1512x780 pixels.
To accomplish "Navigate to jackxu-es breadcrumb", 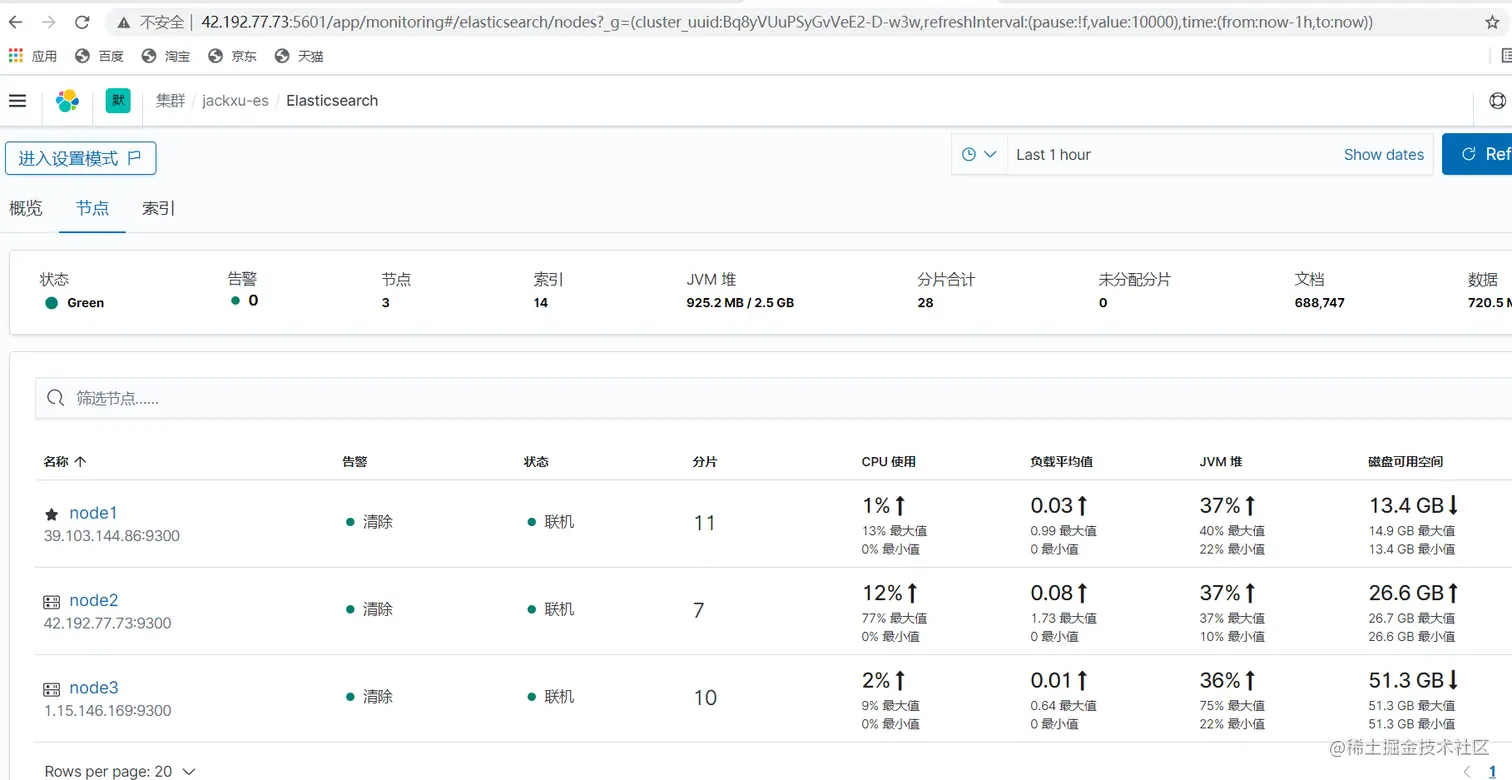I will (235, 101).
